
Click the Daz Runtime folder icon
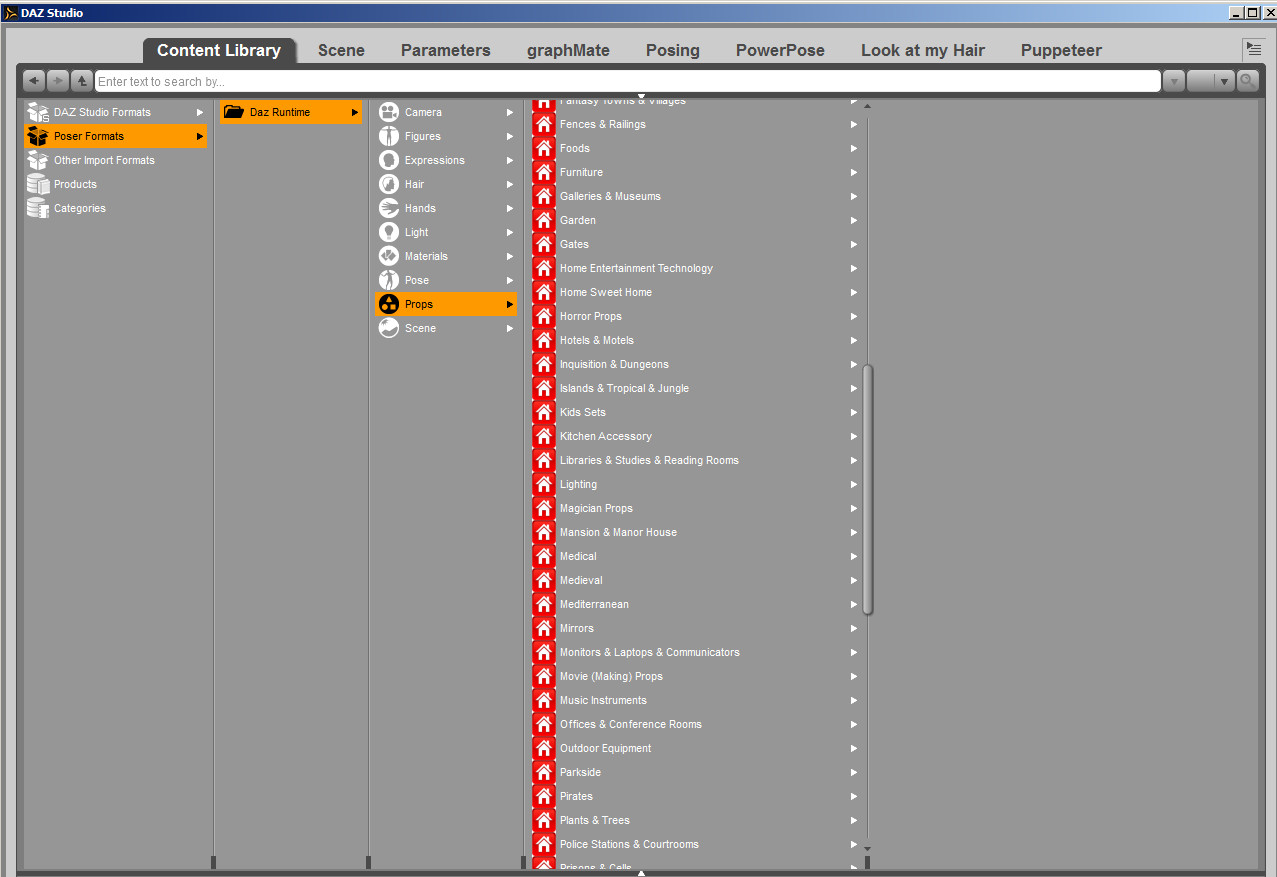(x=234, y=112)
